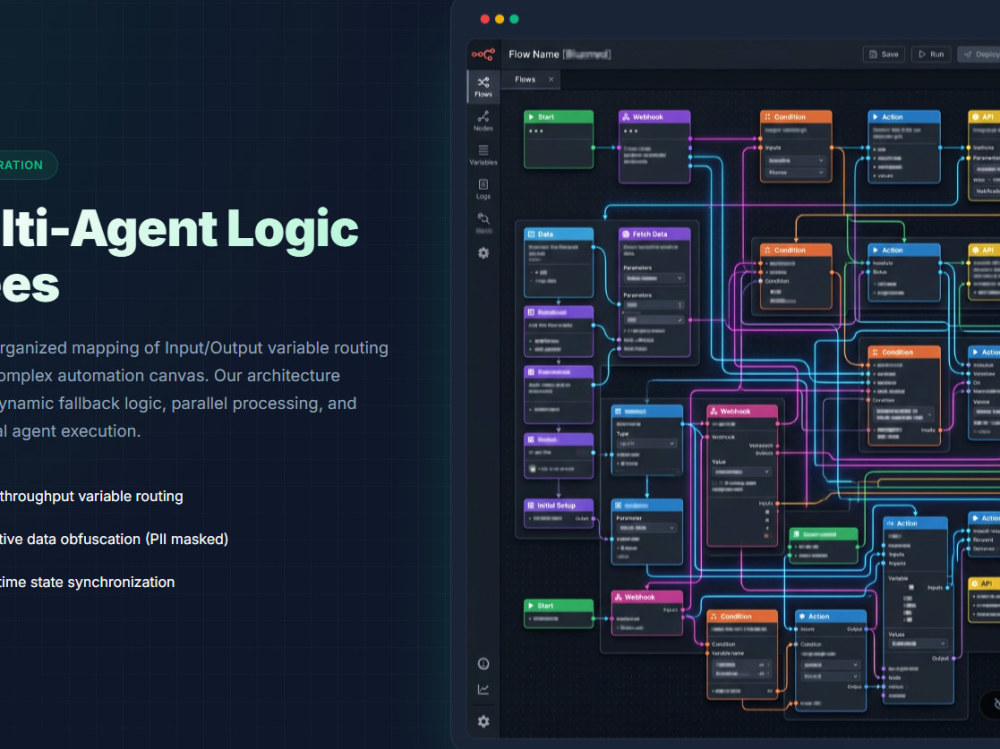This screenshot has width=1000, height=749.
Task: Open the Values dropdown in the Action node
Action: pyautogui.click(x=918, y=644)
